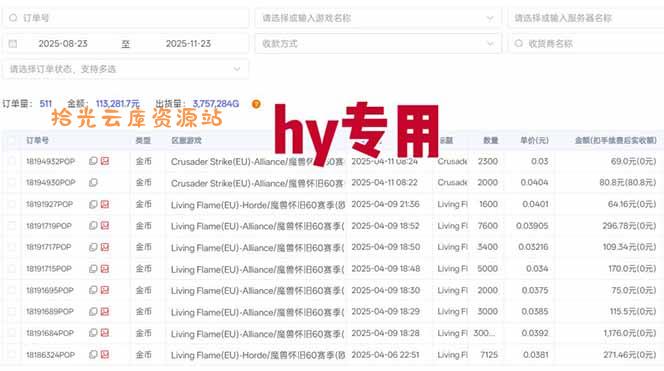This screenshot has height=371, width=664.
Task: Copy order number 18191684POP
Action: tap(93, 333)
